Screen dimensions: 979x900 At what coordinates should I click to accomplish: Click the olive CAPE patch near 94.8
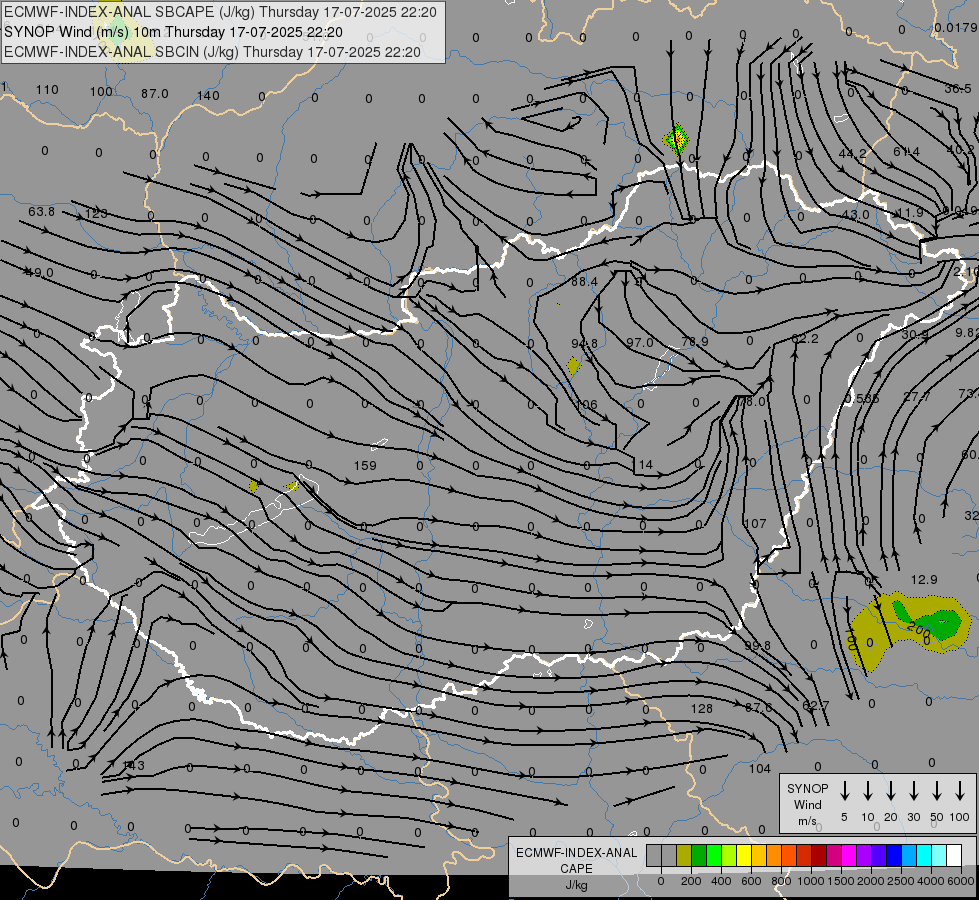tap(573, 366)
